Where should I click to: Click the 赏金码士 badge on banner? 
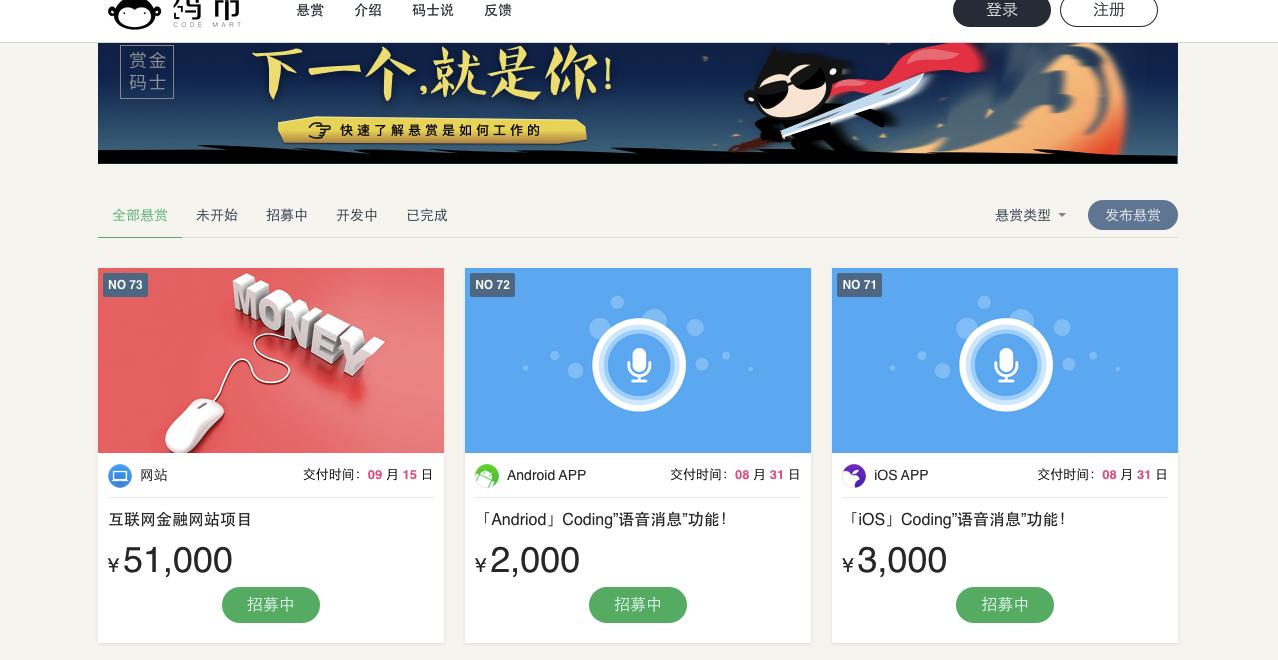(147, 72)
